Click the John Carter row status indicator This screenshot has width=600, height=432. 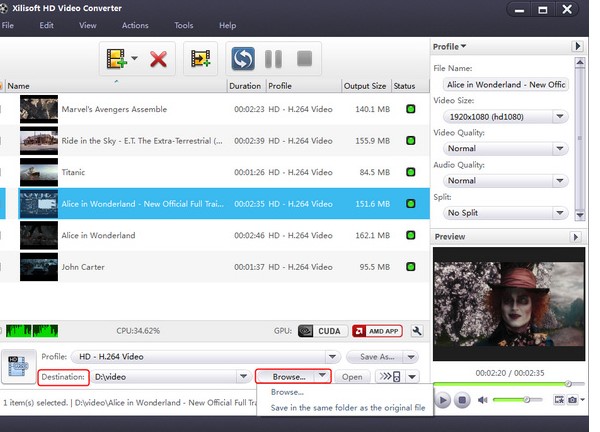click(x=411, y=267)
